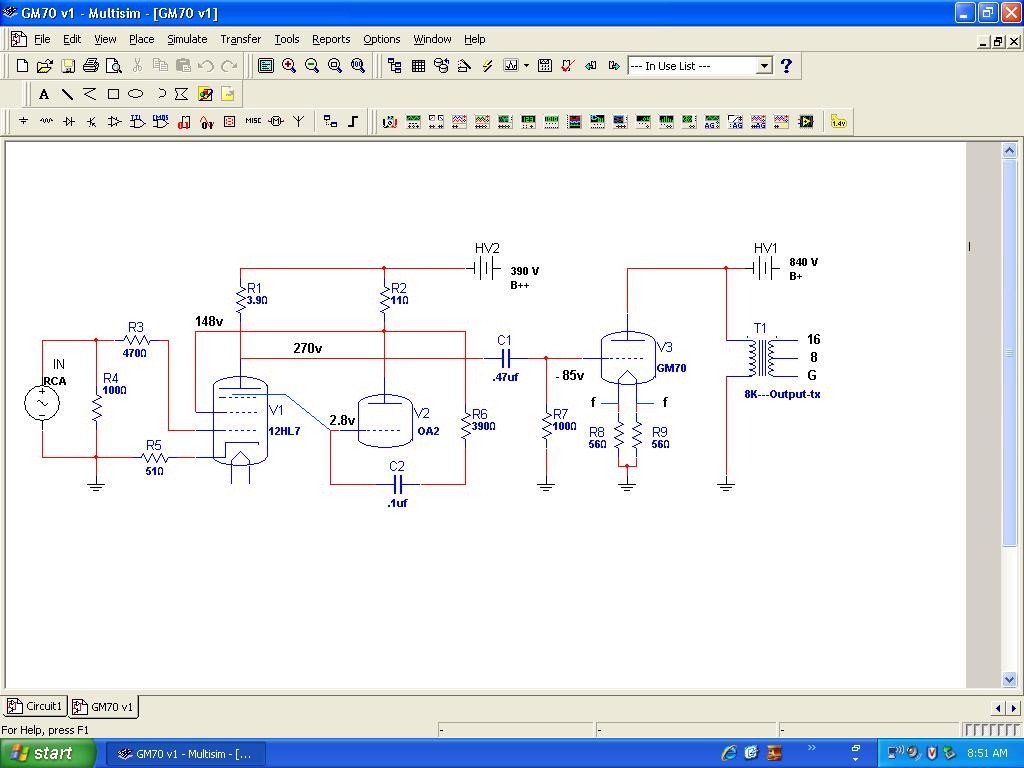Add the LabVIEW instrument at toolbar end

coord(806,121)
